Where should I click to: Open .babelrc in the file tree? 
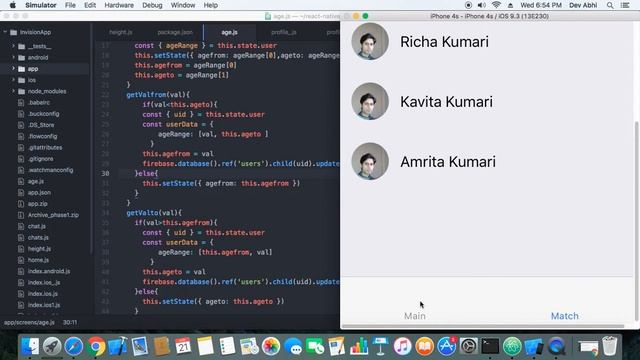point(39,102)
